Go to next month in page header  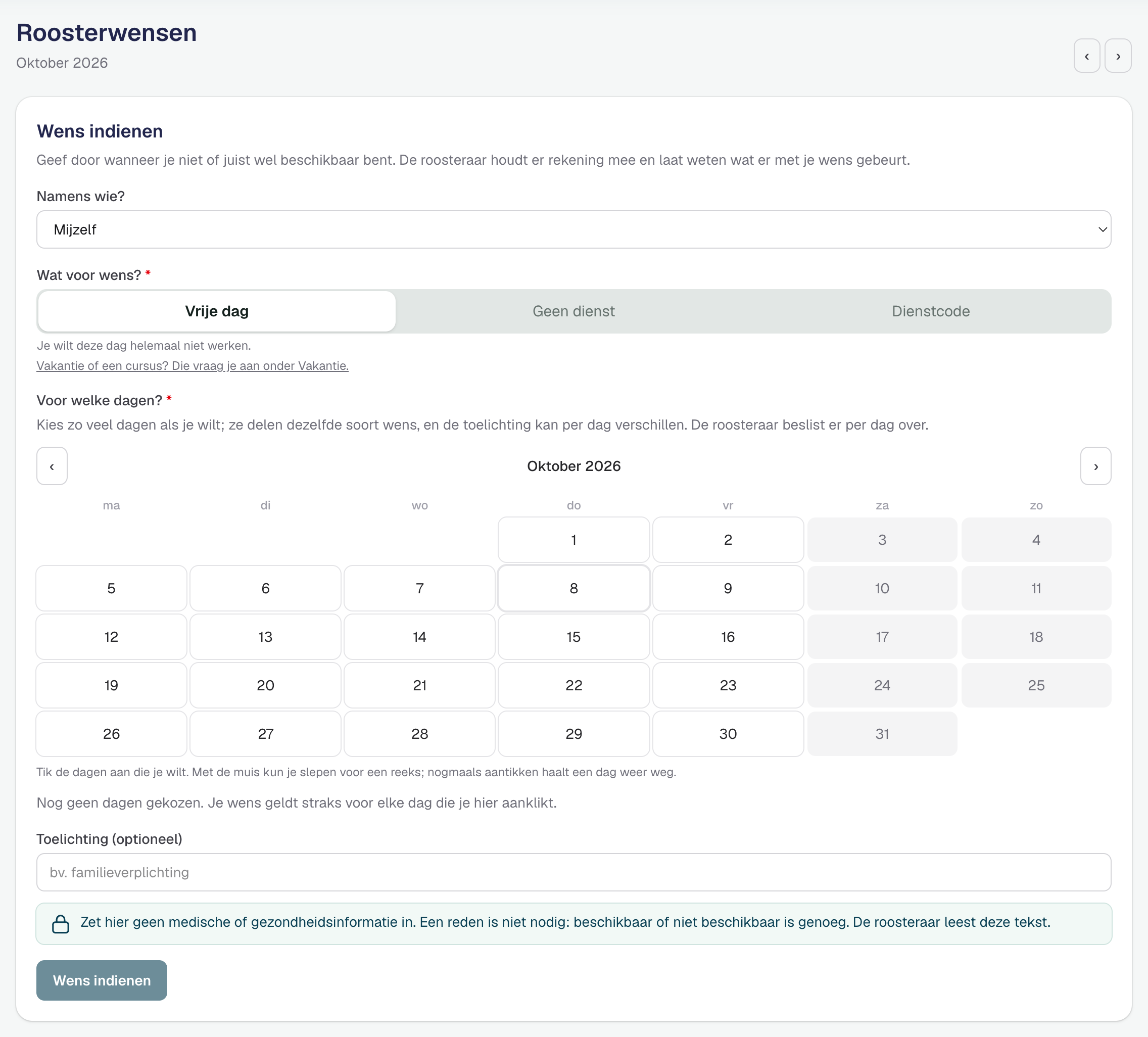tap(1118, 56)
